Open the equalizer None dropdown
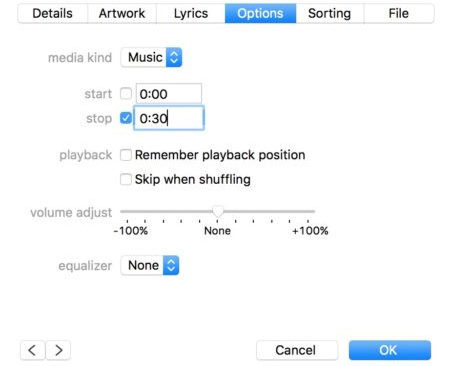Image resolution: width=451 pixels, height=366 pixels. click(x=150, y=265)
